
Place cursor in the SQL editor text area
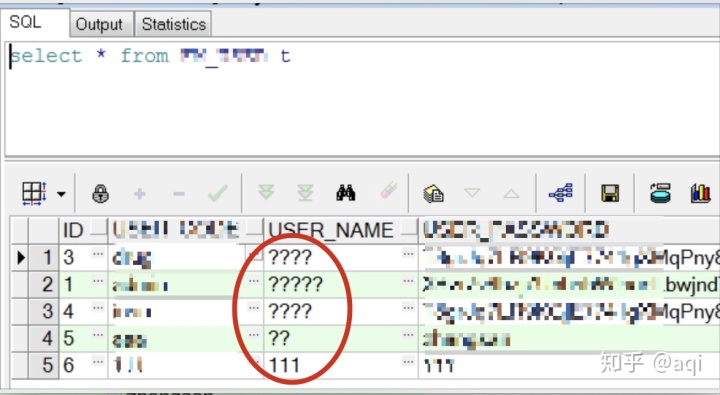coord(362,99)
